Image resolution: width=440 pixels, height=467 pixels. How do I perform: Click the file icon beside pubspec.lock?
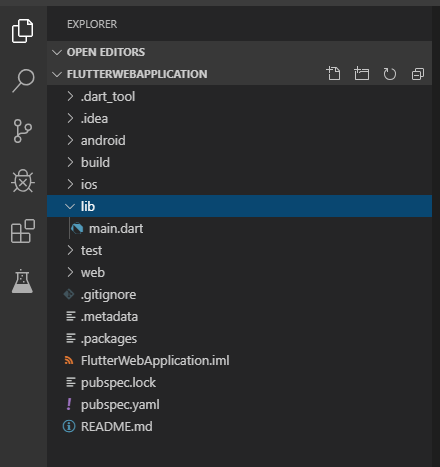tap(71, 382)
